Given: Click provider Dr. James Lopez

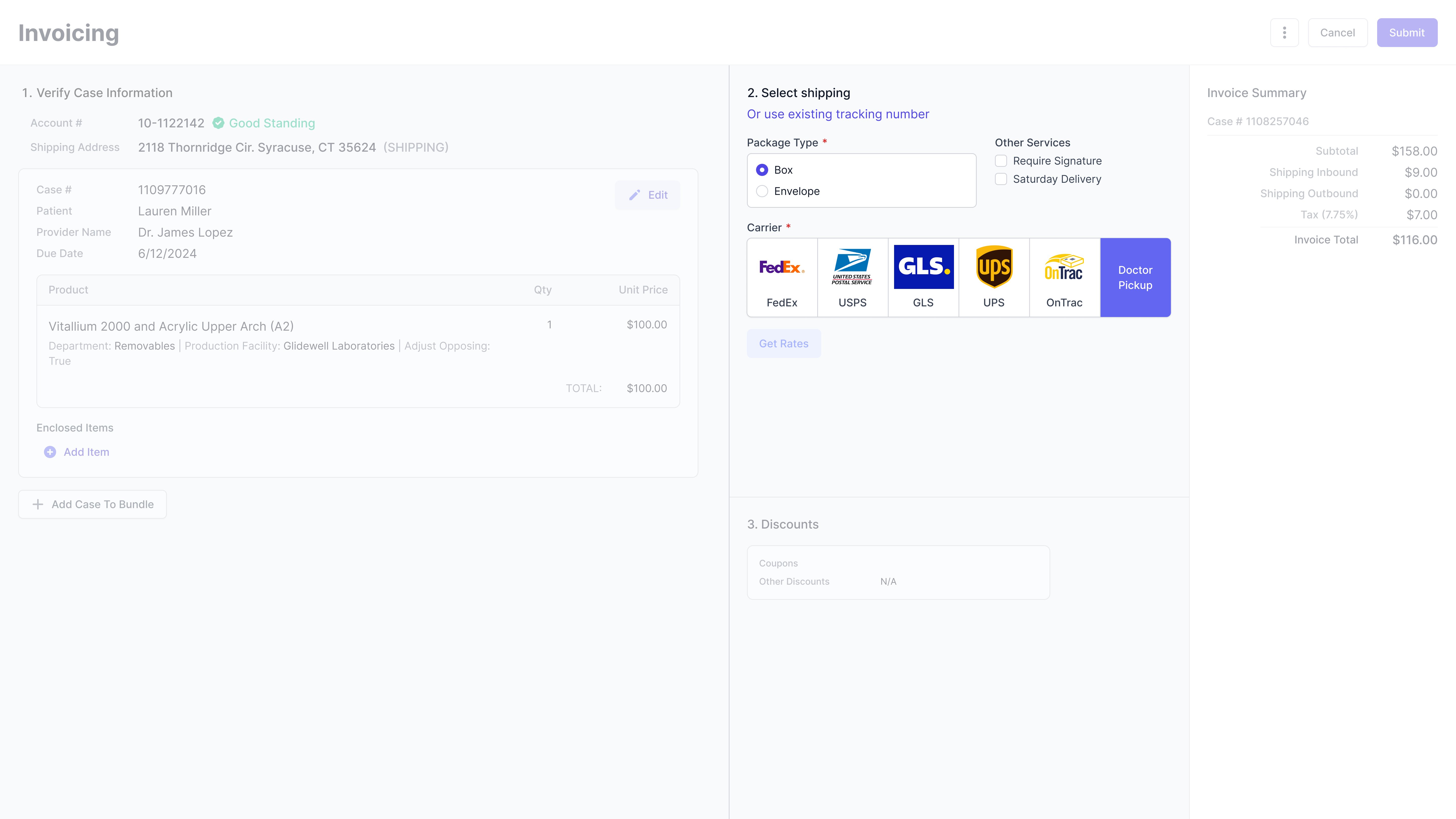Looking at the screenshot, I should (185, 232).
